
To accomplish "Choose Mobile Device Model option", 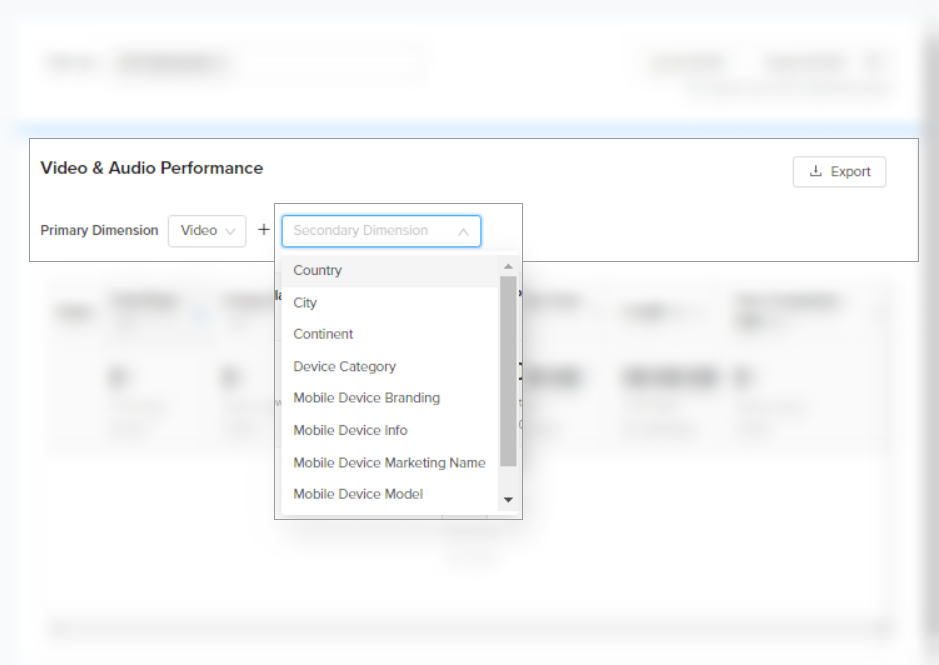I will [x=358, y=494].
